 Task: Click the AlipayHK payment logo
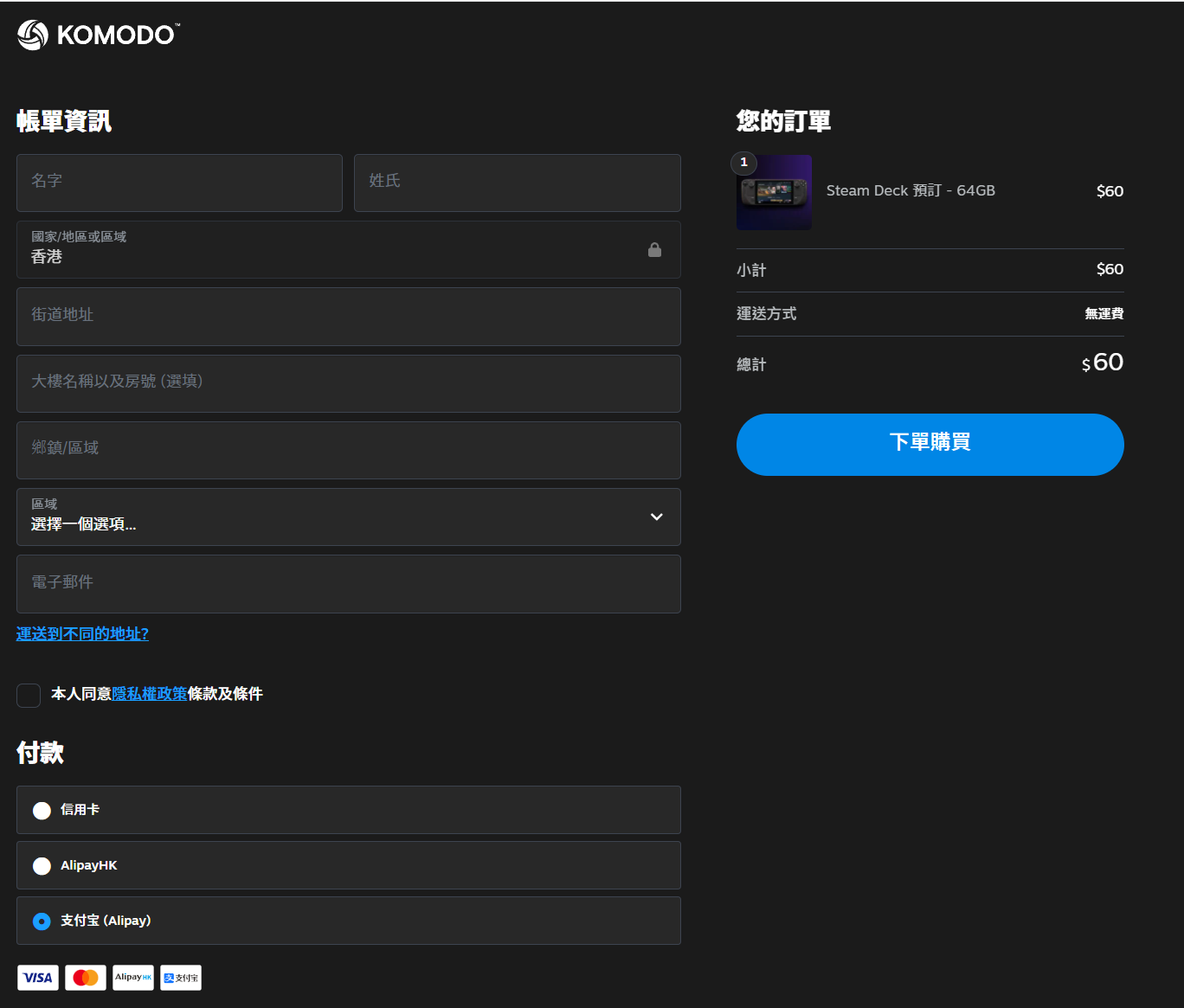133,978
